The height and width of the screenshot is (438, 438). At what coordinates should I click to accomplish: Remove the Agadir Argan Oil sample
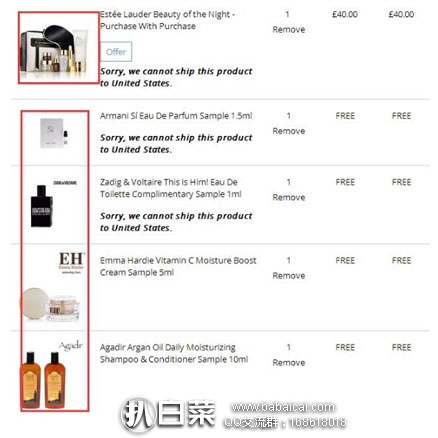(289, 363)
